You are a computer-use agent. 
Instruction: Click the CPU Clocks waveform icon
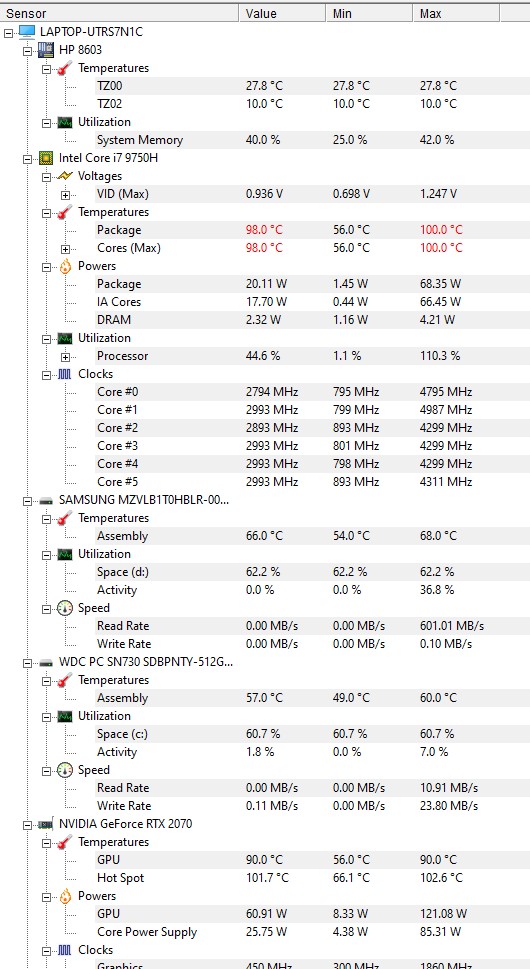65,374
